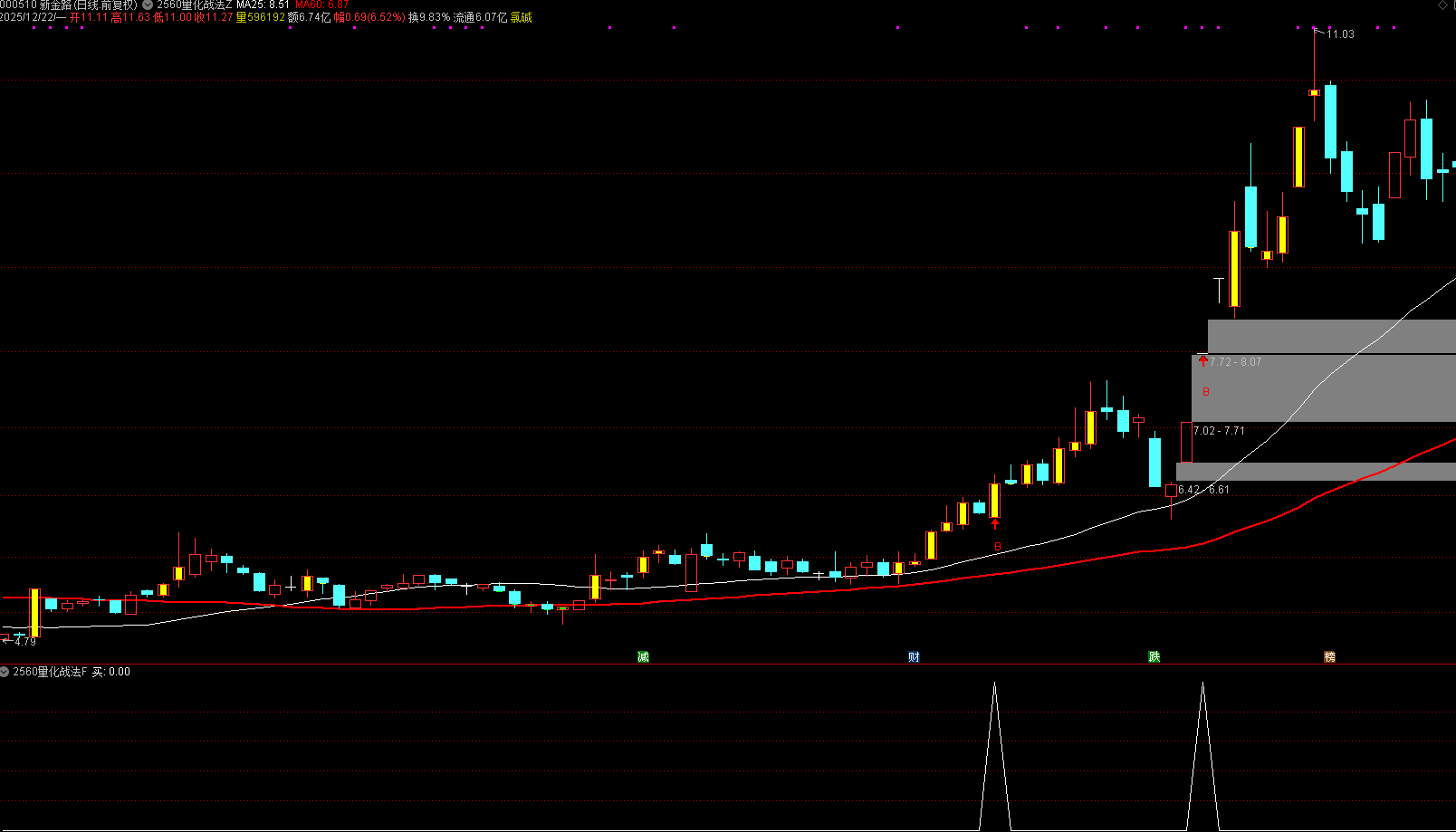The image size is (1456, 832).
Task: Expand the 2560量化战法Z main indicator dropdown
Action: tap(148, 5)
